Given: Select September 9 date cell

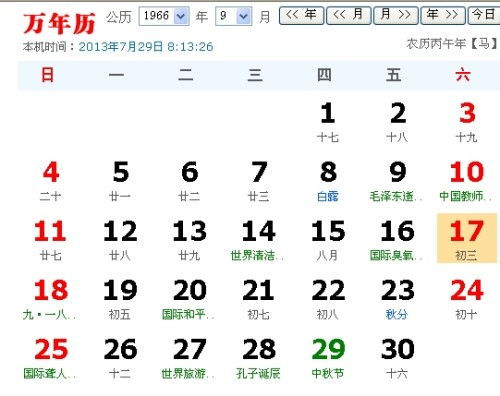Looking at the screenshot, I should [x=397, y=181].
